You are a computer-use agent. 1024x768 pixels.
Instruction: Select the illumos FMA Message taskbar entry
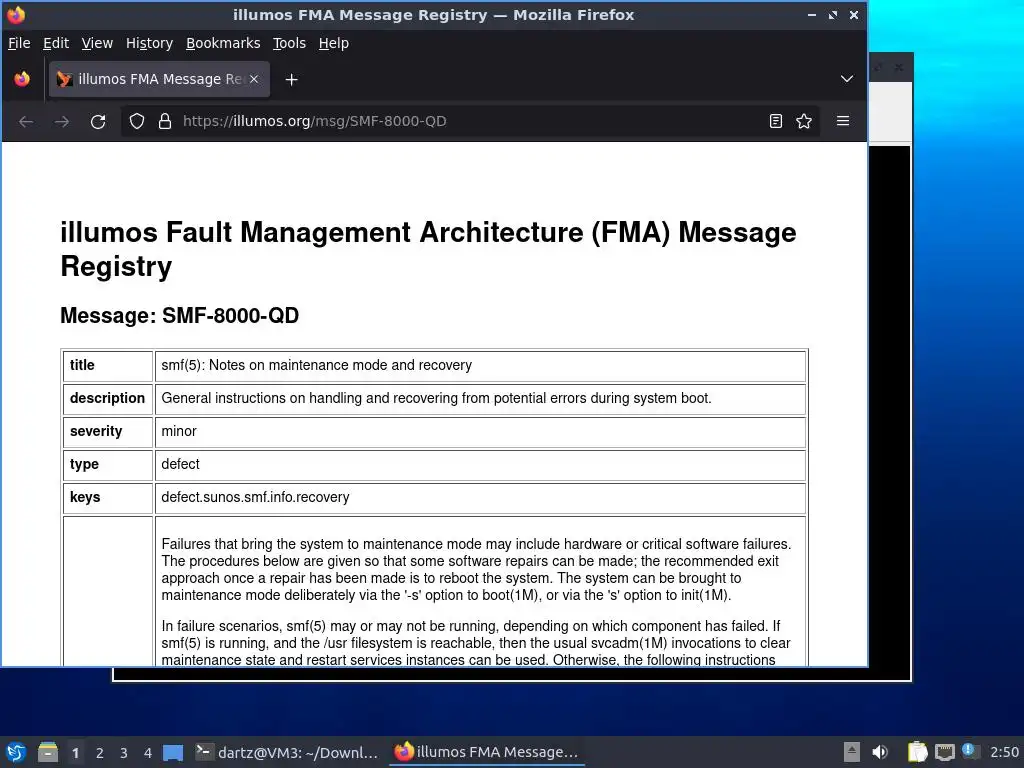click(486, 752)
